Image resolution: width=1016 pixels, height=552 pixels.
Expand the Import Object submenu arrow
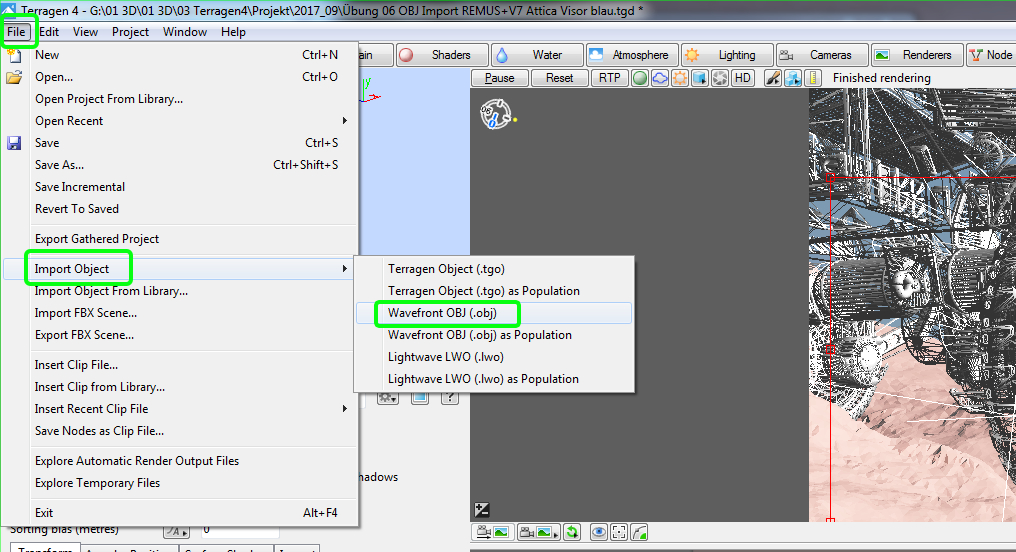click(x=345, y=269)
